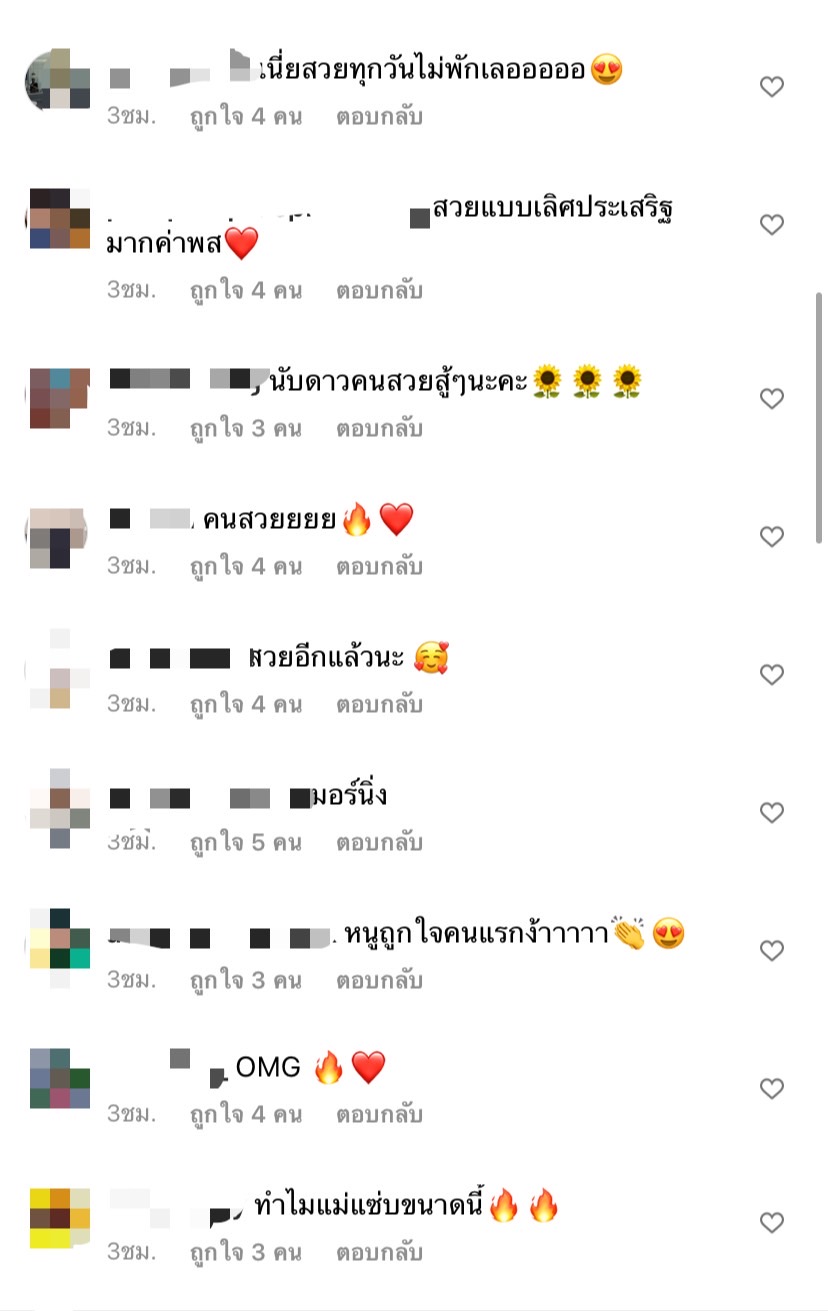828x1311 pixels.
Task: View likes (ถูกใจ 5 คน) on มอร์นิ่ง comment
Action: (246, 843)
